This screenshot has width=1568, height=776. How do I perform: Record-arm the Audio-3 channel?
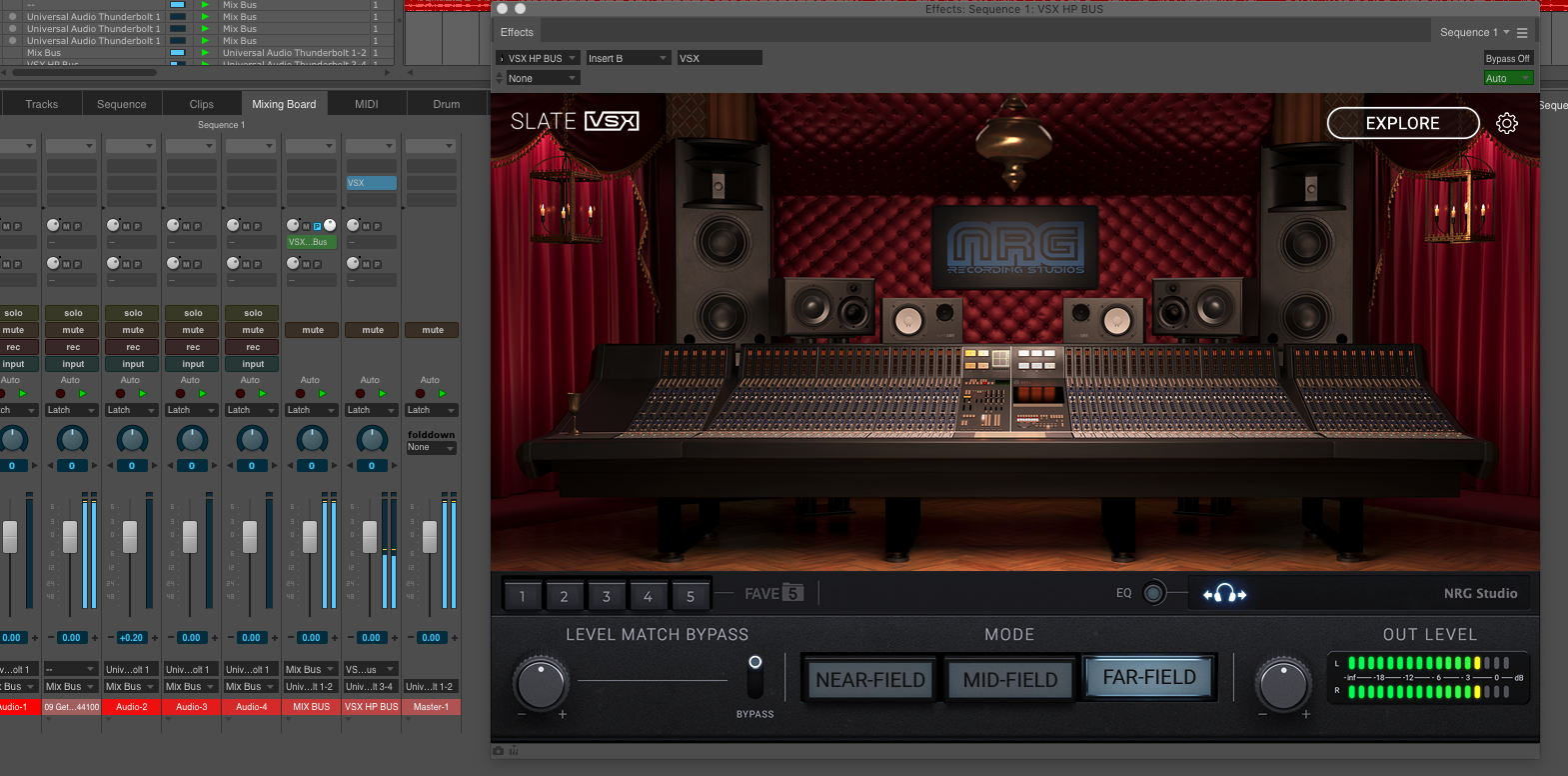click(x=193, y=347)
